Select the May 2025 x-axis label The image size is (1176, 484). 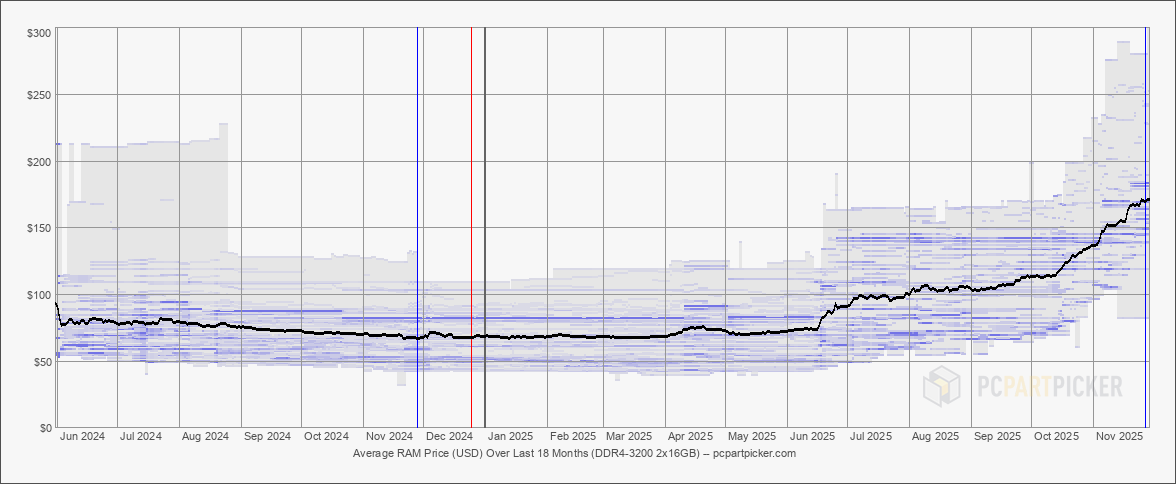751,437
